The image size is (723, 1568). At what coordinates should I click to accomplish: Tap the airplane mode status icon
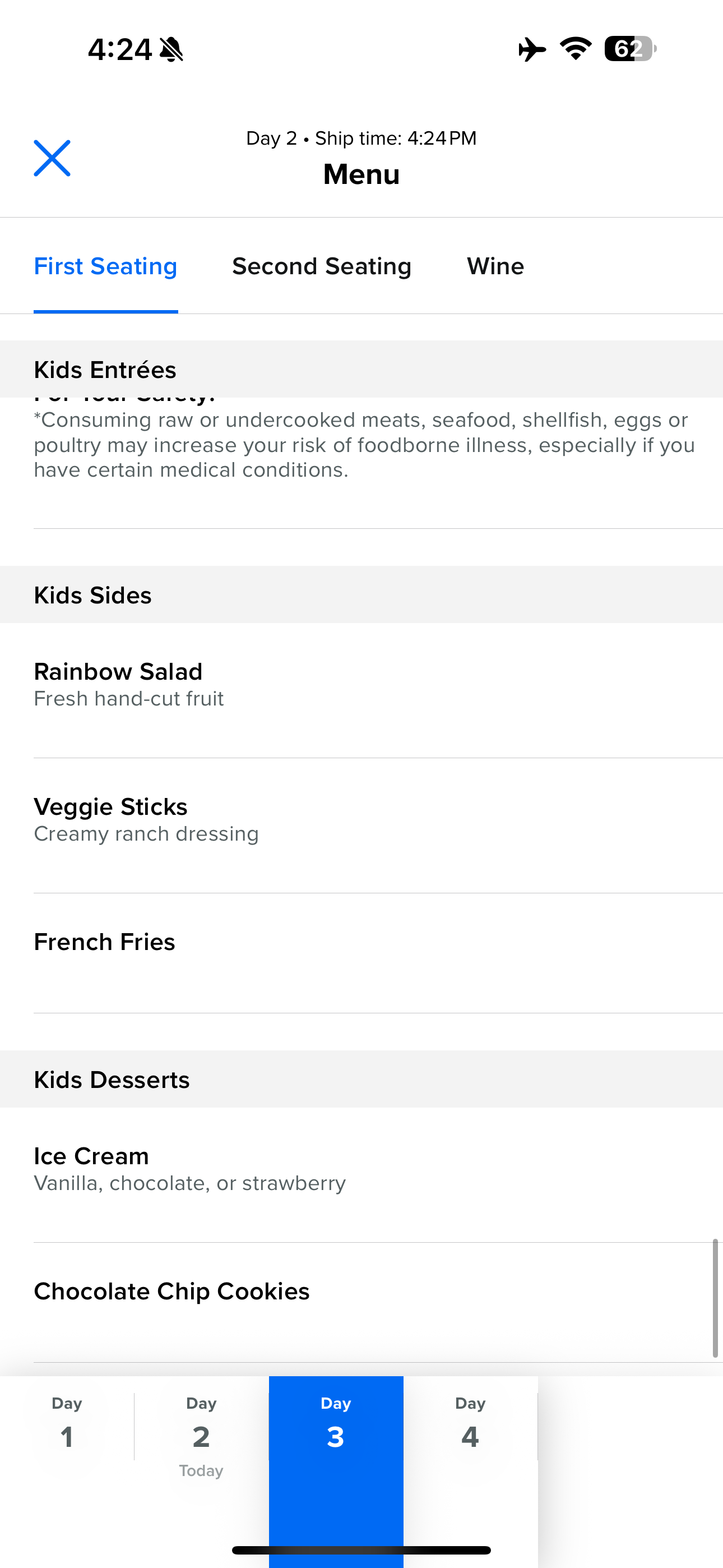click(x=532, y=49)
